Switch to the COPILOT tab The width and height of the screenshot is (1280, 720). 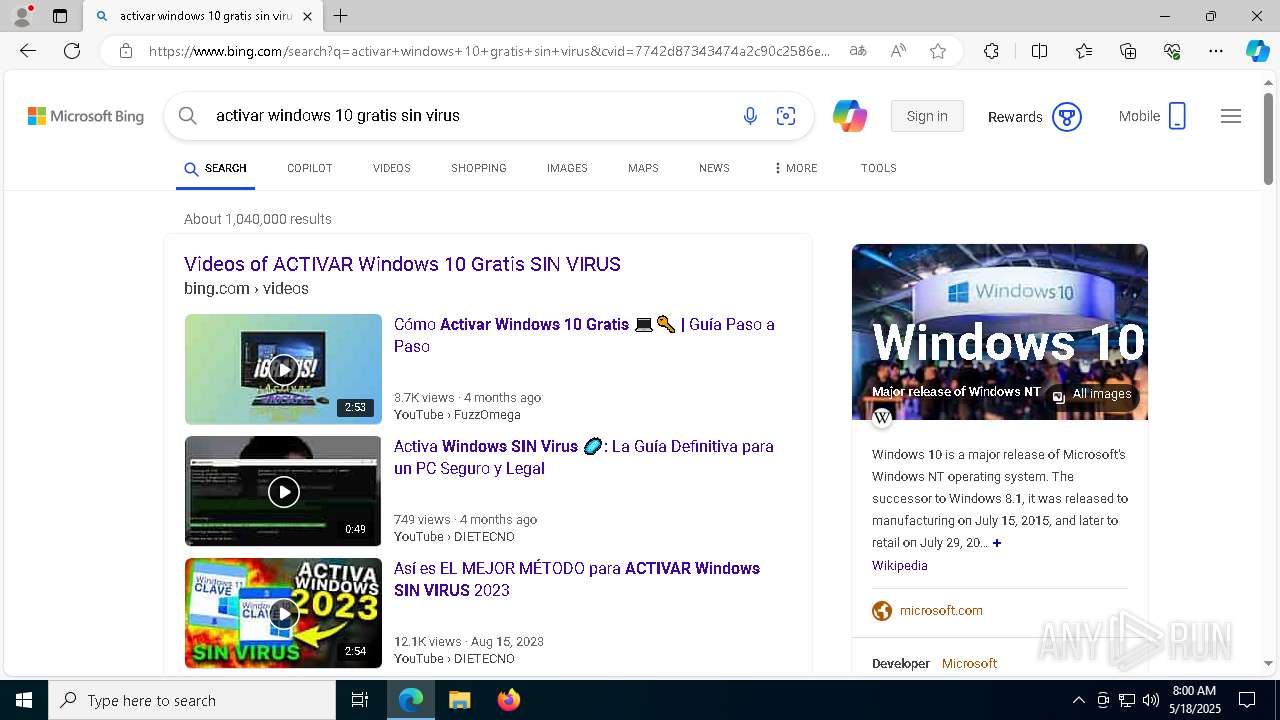310,168
